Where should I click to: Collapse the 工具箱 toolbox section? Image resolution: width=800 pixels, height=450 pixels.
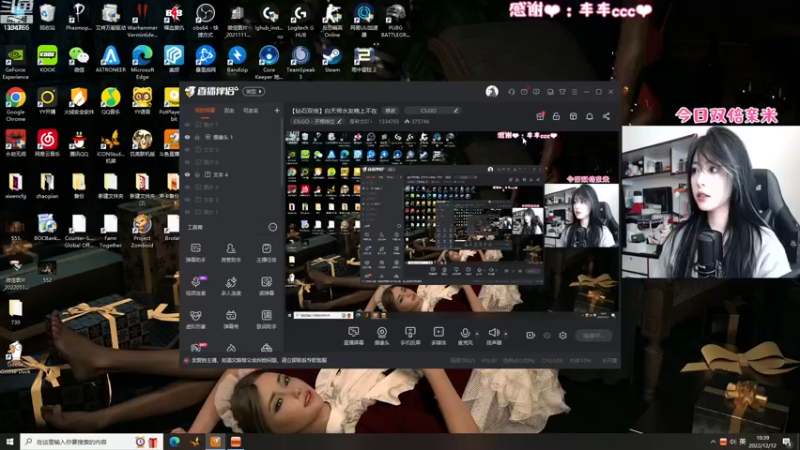[x=273, y=227]
